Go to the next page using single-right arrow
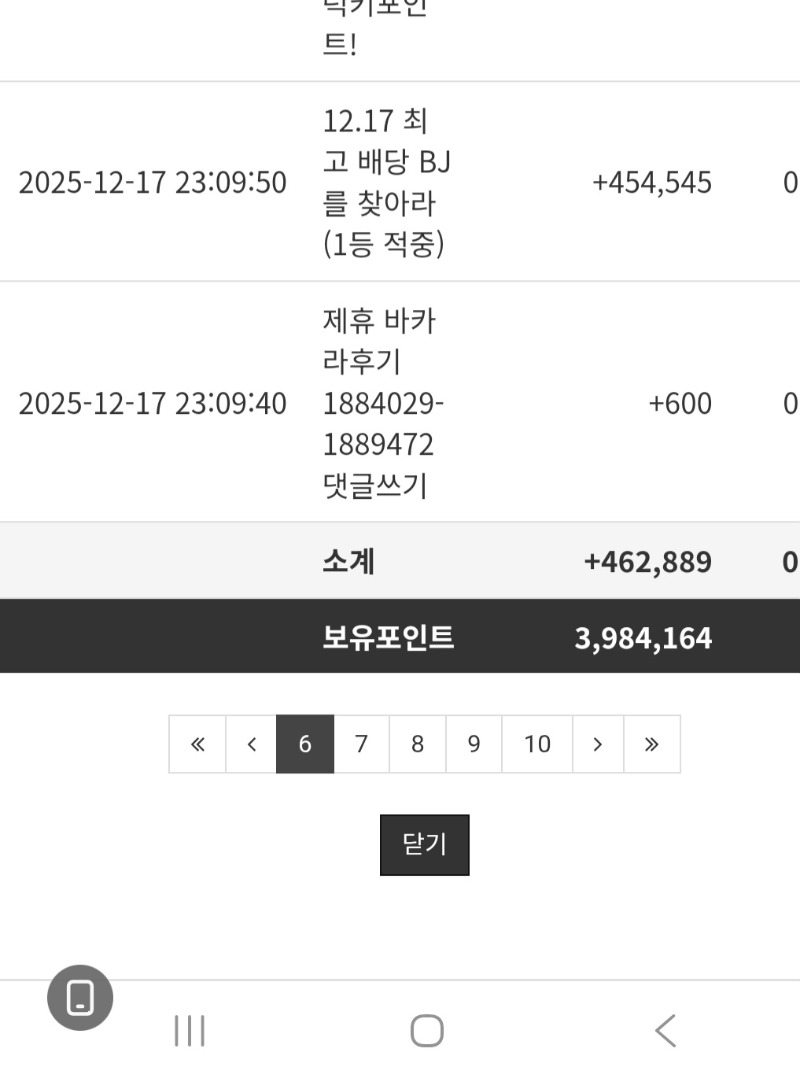 597,744
